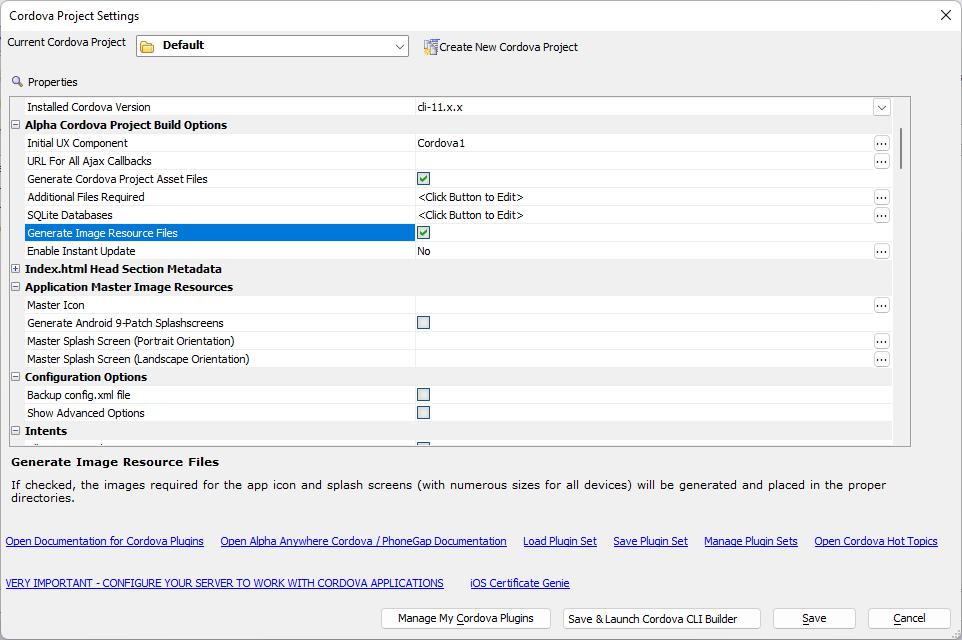This screenshot has width=962, height=640.
Task: Open Manage Plugin Sets link
Action: 751,541
